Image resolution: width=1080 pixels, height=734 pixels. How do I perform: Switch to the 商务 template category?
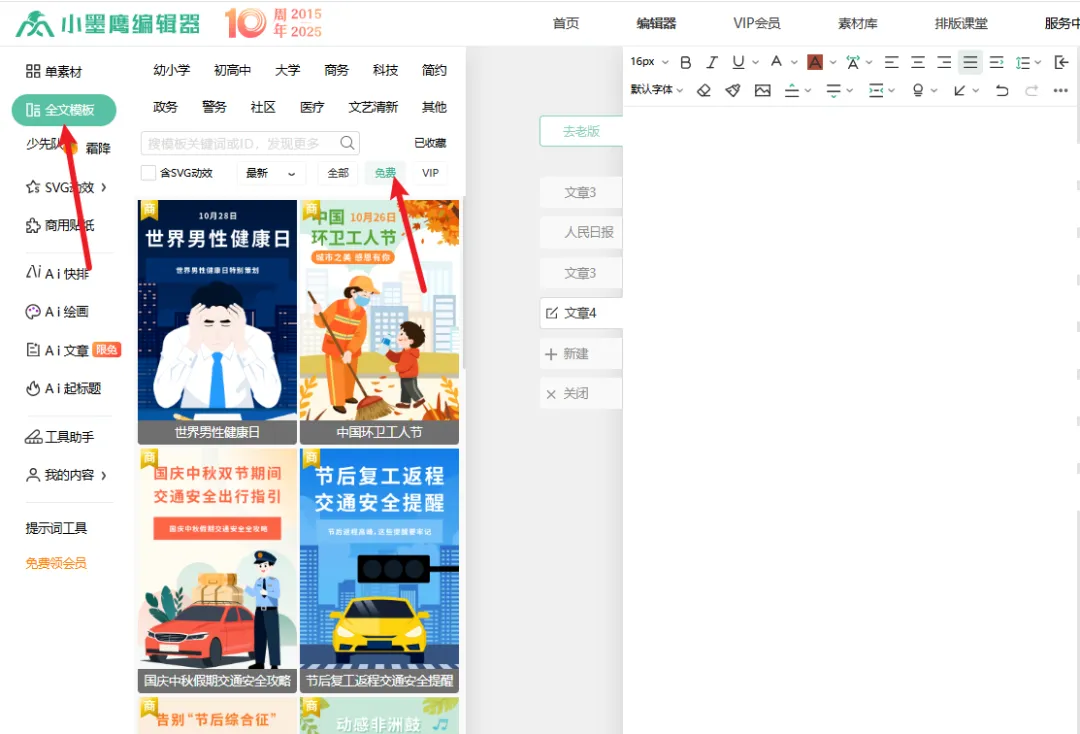click(336, 70)
